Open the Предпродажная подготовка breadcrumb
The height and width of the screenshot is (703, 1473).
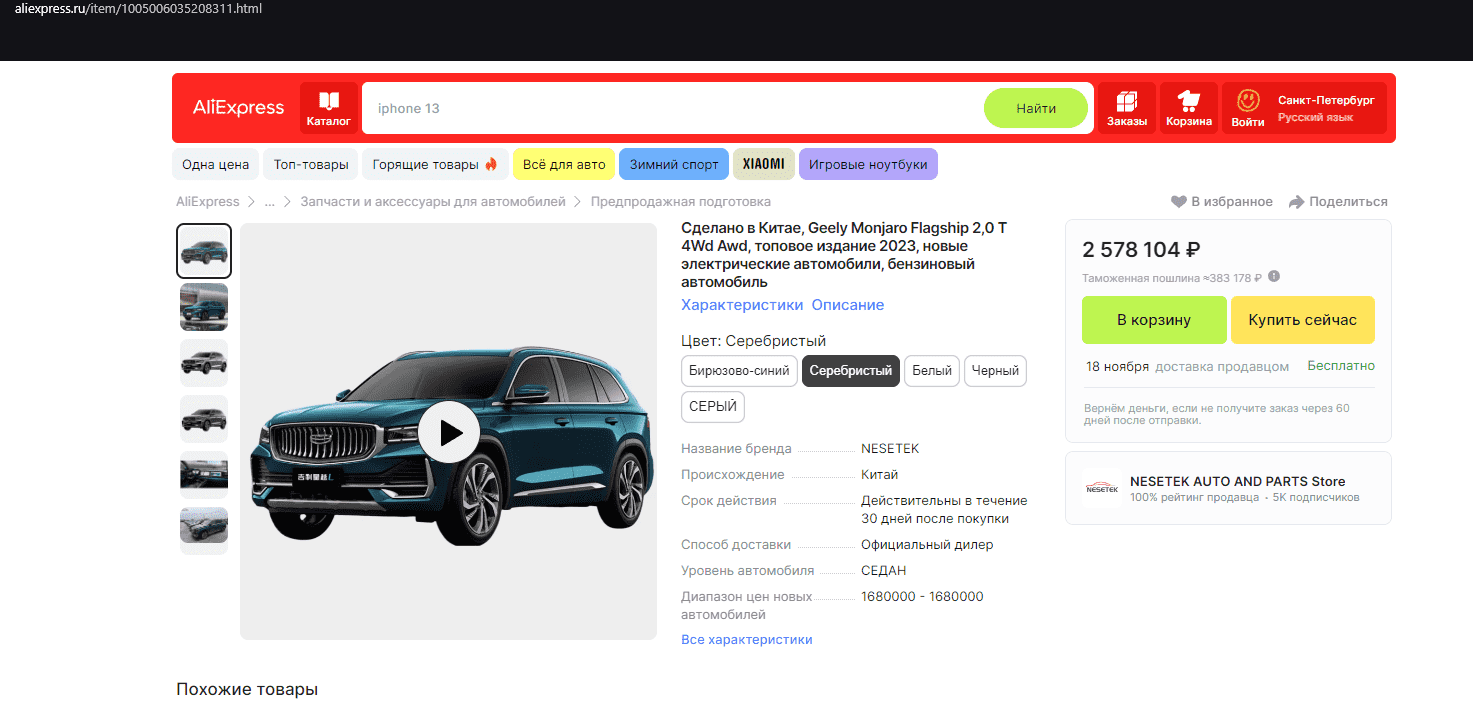(x=681, y=202)
